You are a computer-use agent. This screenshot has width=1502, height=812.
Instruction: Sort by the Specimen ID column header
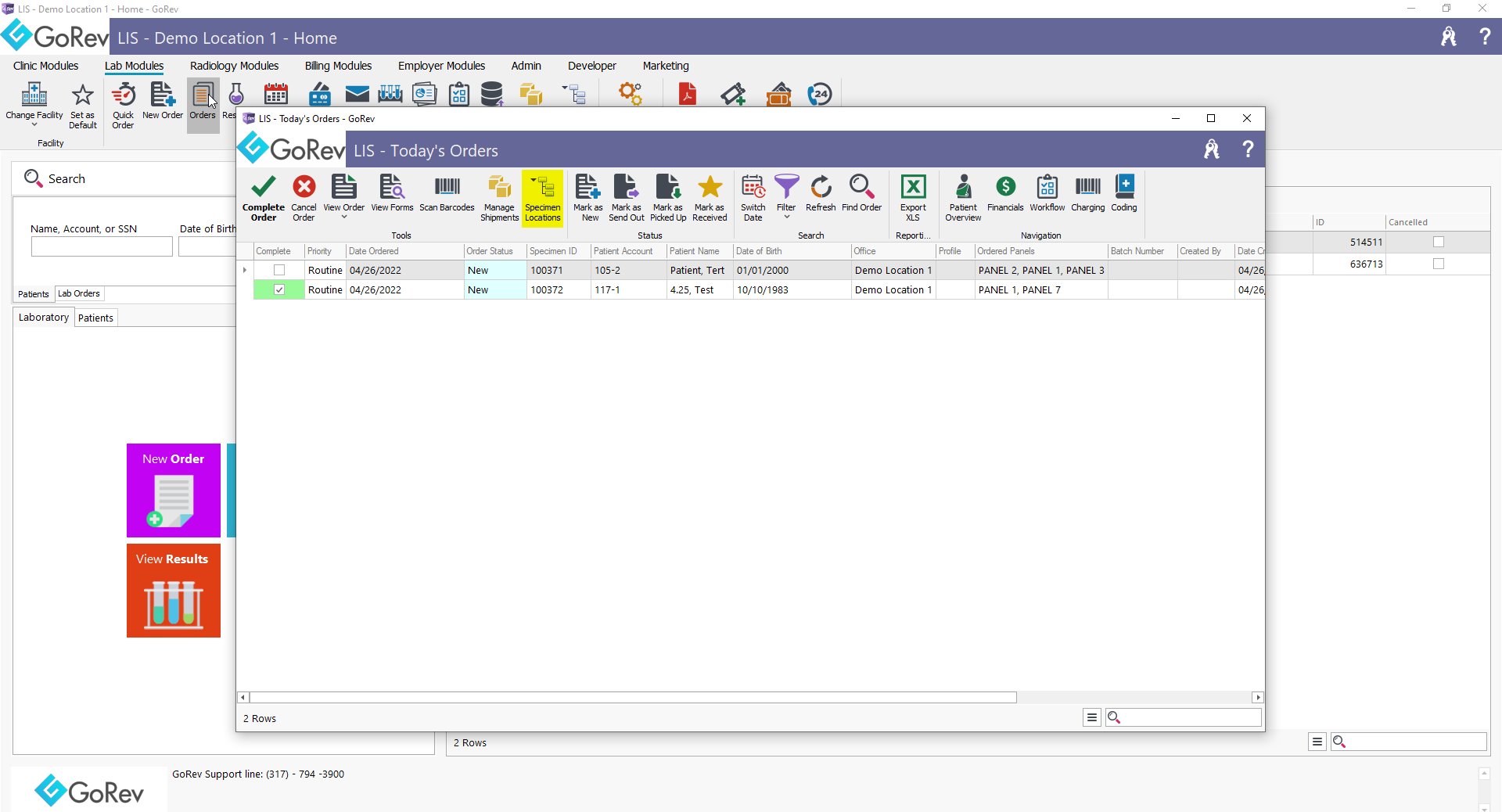pos(559,251)
